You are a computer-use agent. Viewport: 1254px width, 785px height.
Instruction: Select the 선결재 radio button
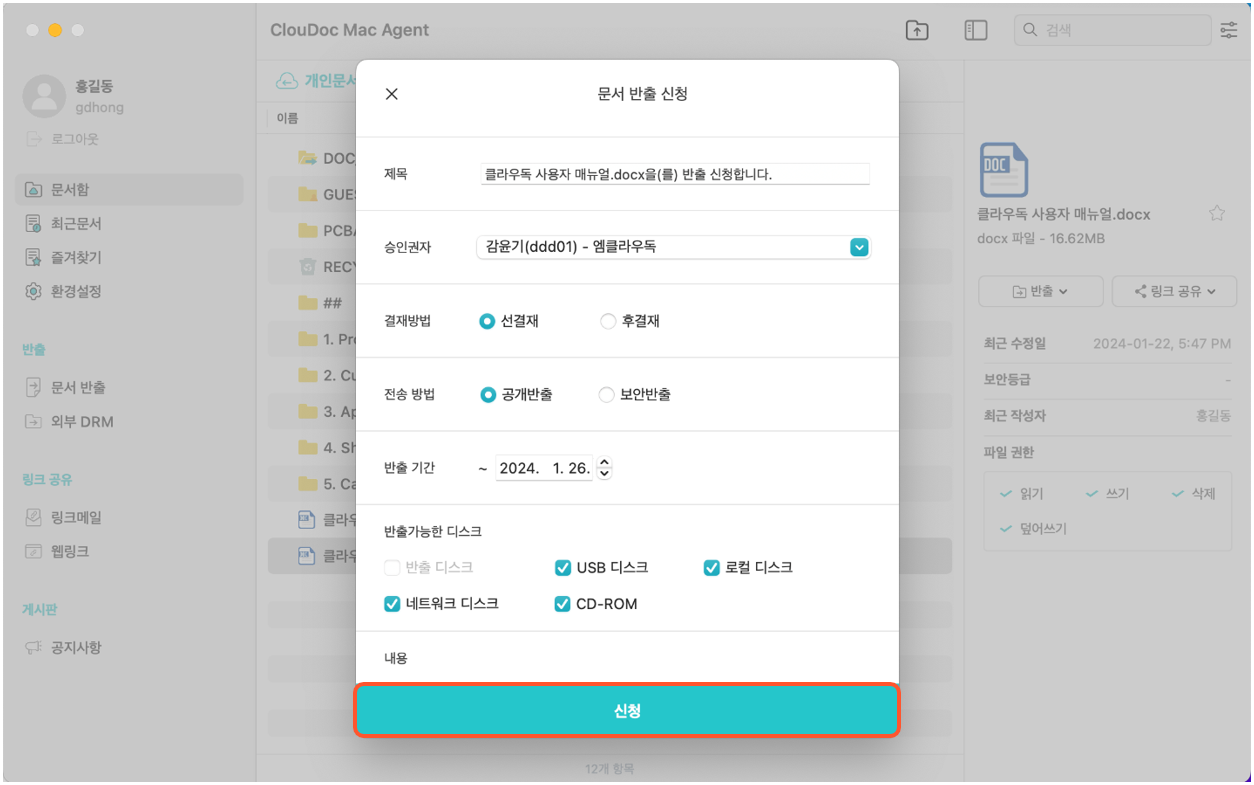coord(488,322)
